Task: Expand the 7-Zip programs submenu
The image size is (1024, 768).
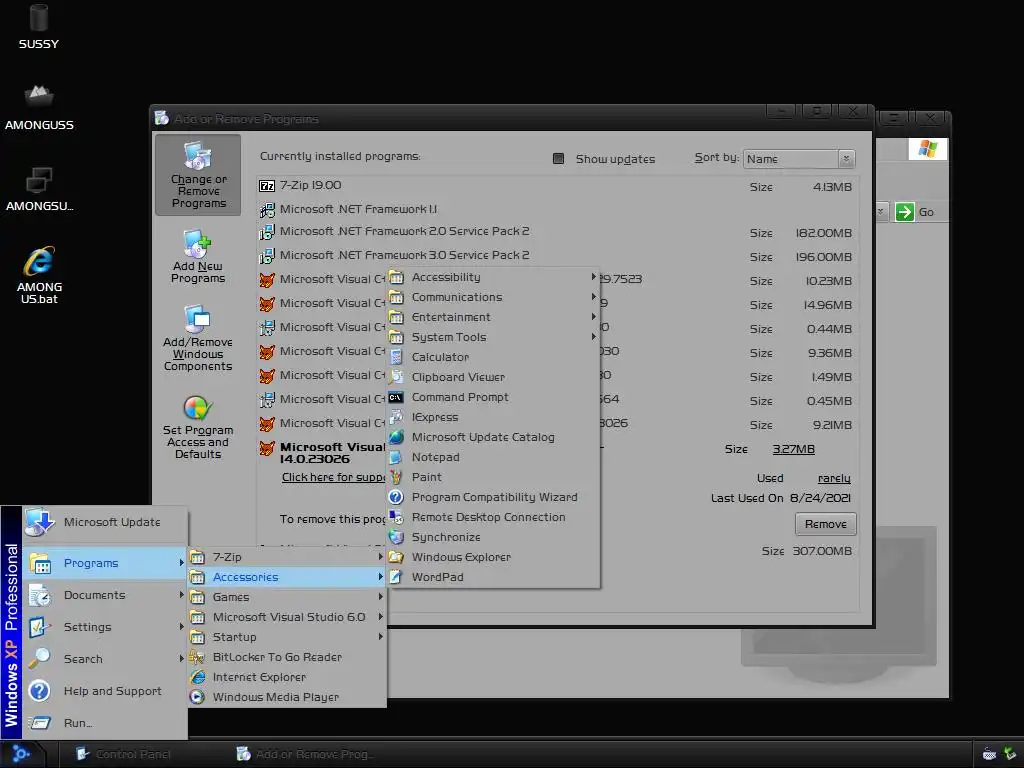Action: [287, 557]
